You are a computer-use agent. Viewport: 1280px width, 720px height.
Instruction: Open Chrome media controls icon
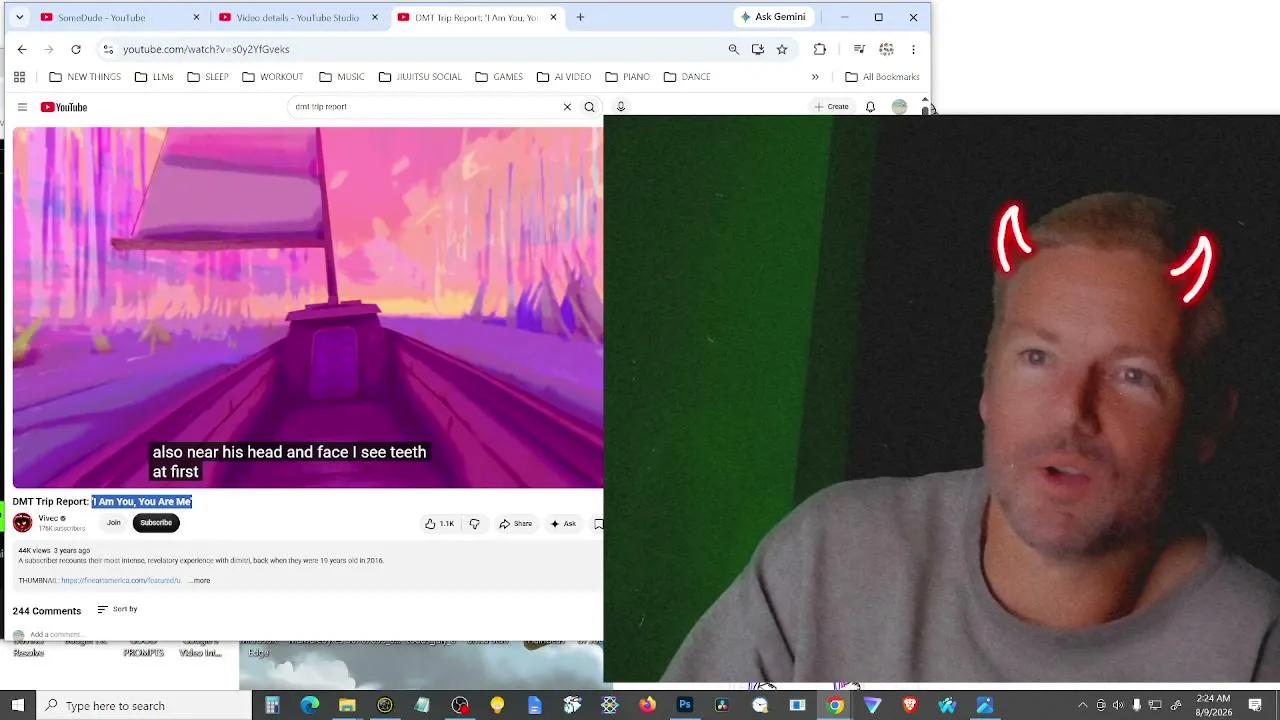point(859,49)
